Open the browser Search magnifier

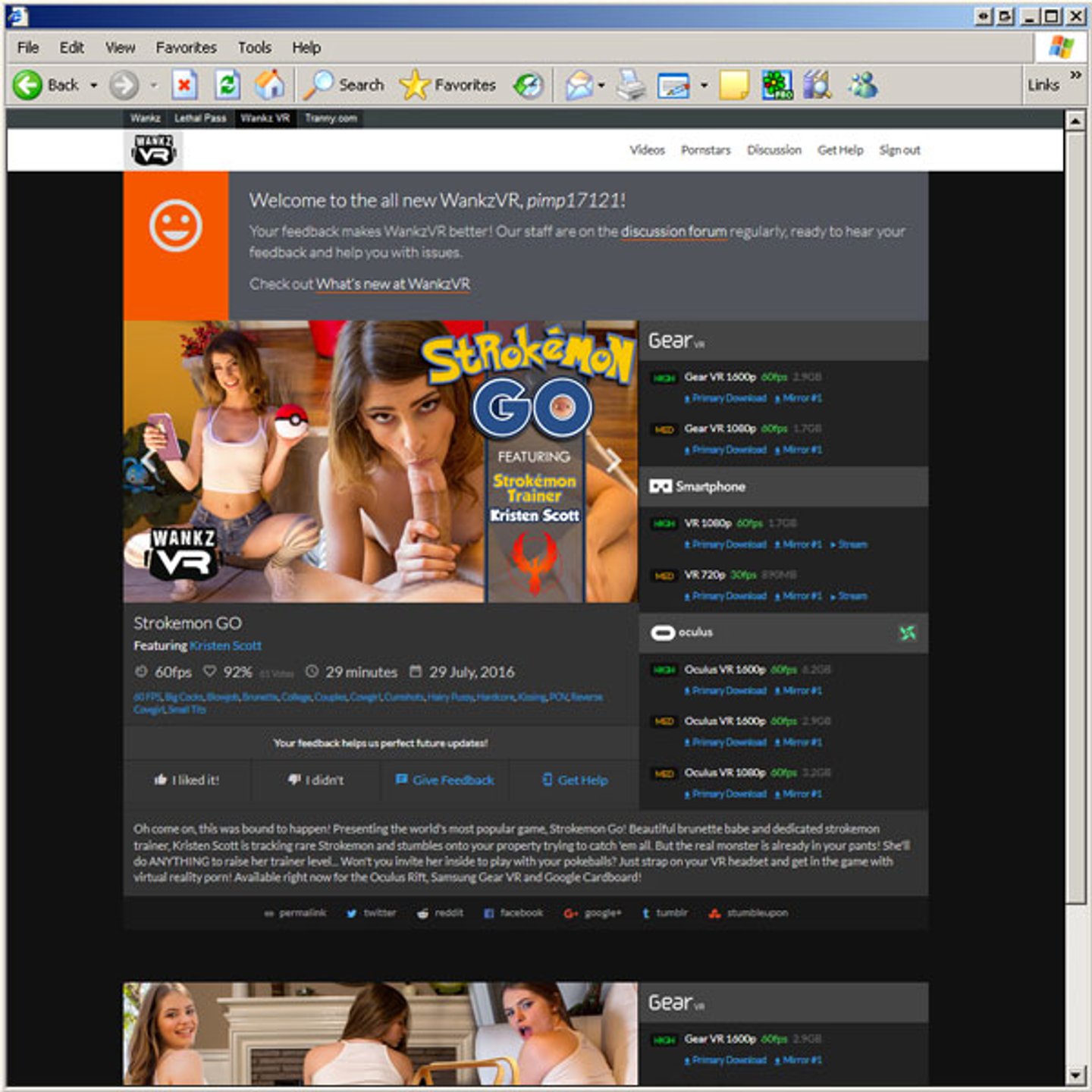319,85
